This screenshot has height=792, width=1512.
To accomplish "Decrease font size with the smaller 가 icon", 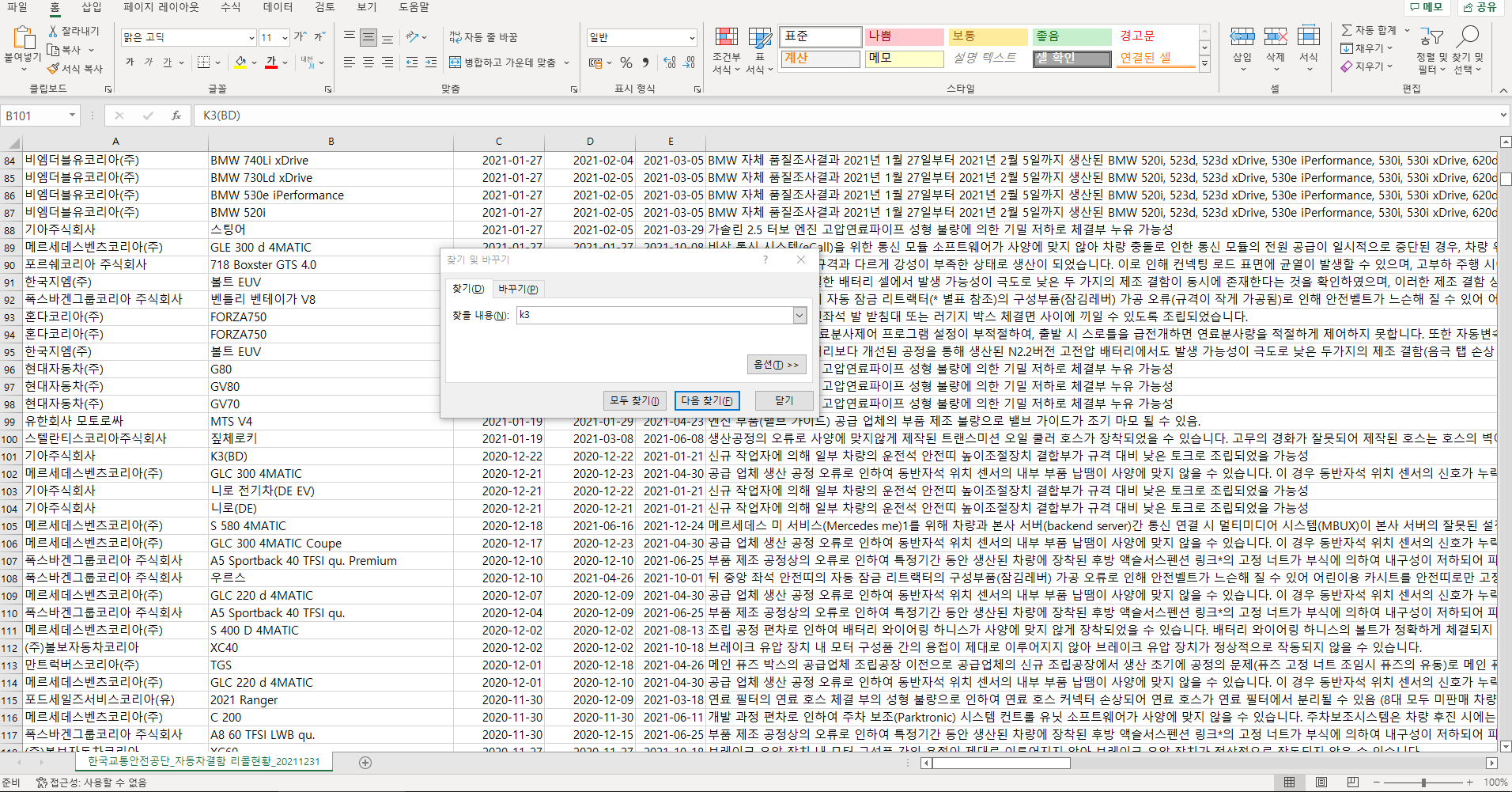I will click(x=319, y=37).
